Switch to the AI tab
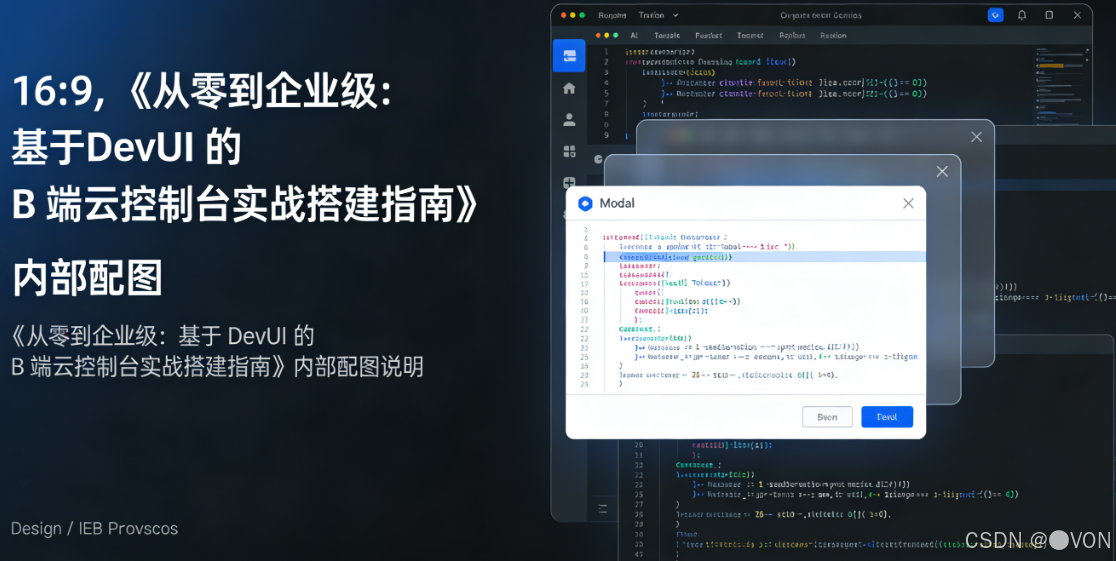Image resolution: width=1116 pixels, height=561 pixels. (x=633, y=35)
